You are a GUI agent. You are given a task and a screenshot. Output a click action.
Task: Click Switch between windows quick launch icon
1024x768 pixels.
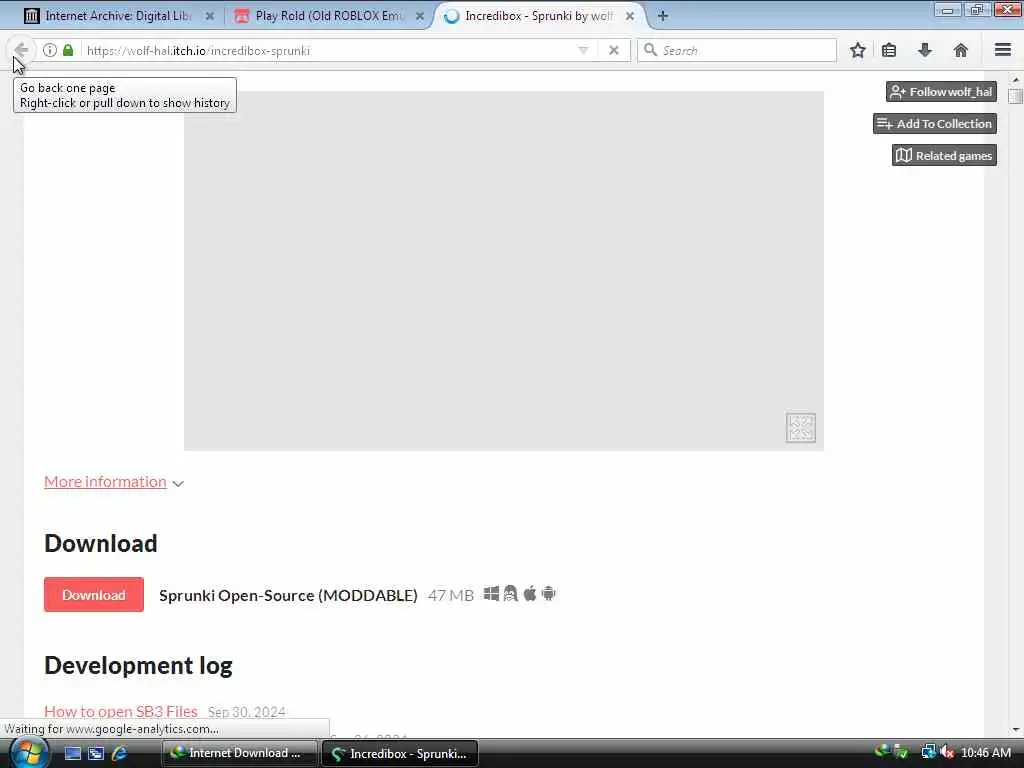coord(96,753)
